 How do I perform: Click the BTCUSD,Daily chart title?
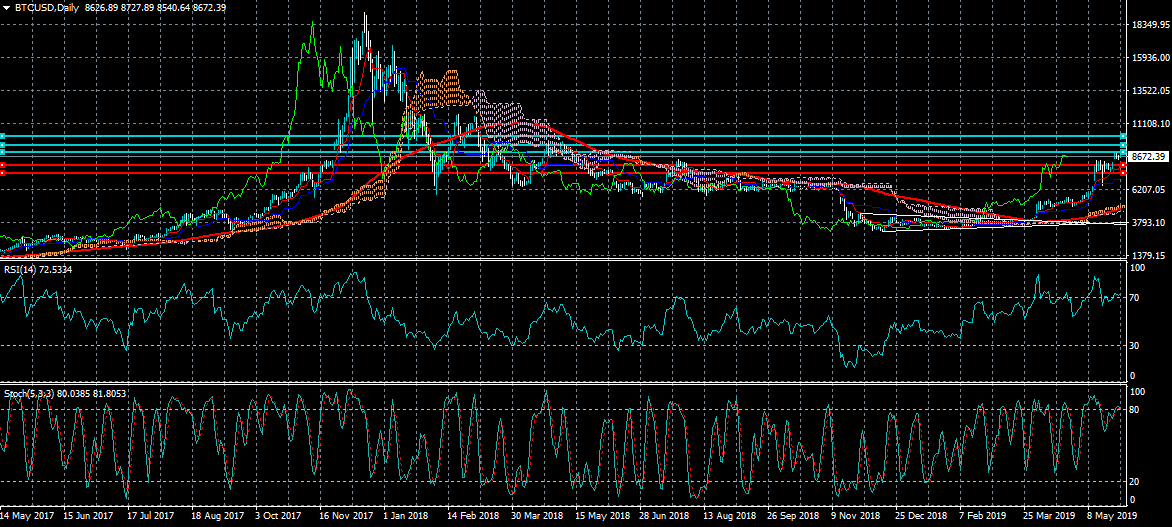pos(47,8)
